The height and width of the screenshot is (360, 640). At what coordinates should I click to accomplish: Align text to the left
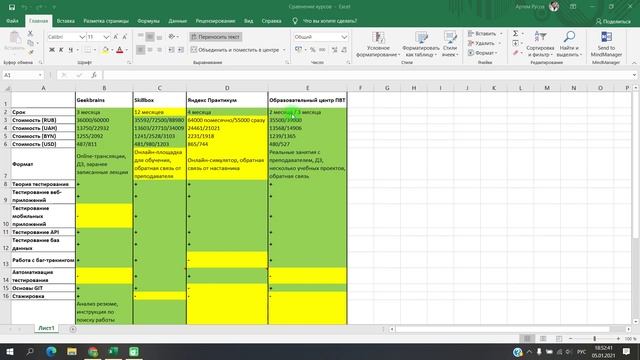pos(140,50)
